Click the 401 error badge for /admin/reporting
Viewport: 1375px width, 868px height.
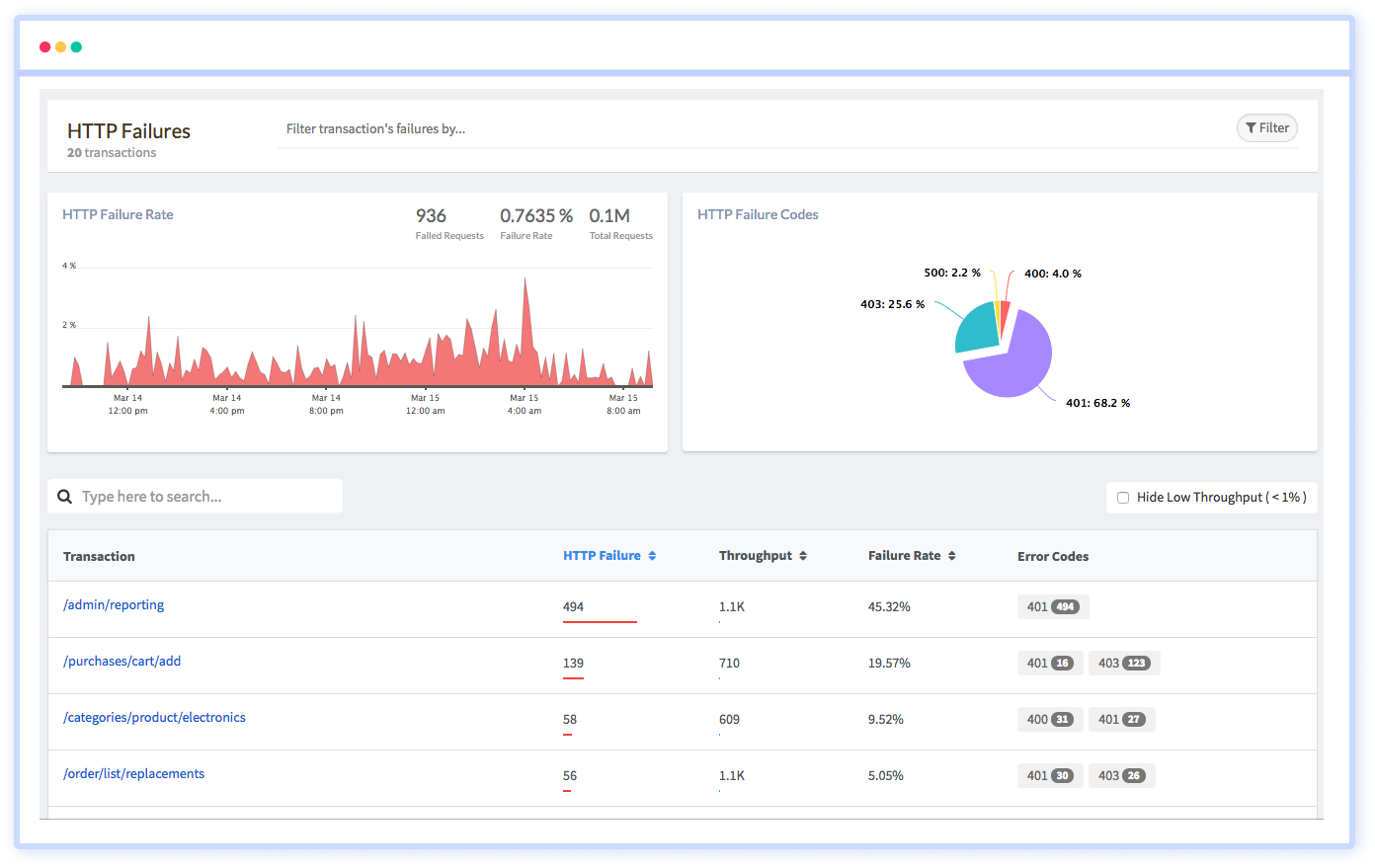[1053, 606]
